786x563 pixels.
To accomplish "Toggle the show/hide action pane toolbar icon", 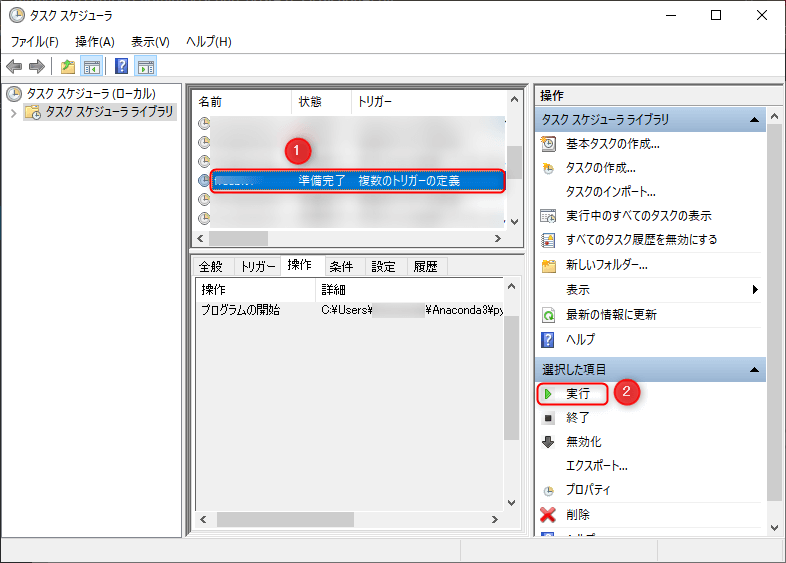I will pyautogui.click(x=146, y=66).
